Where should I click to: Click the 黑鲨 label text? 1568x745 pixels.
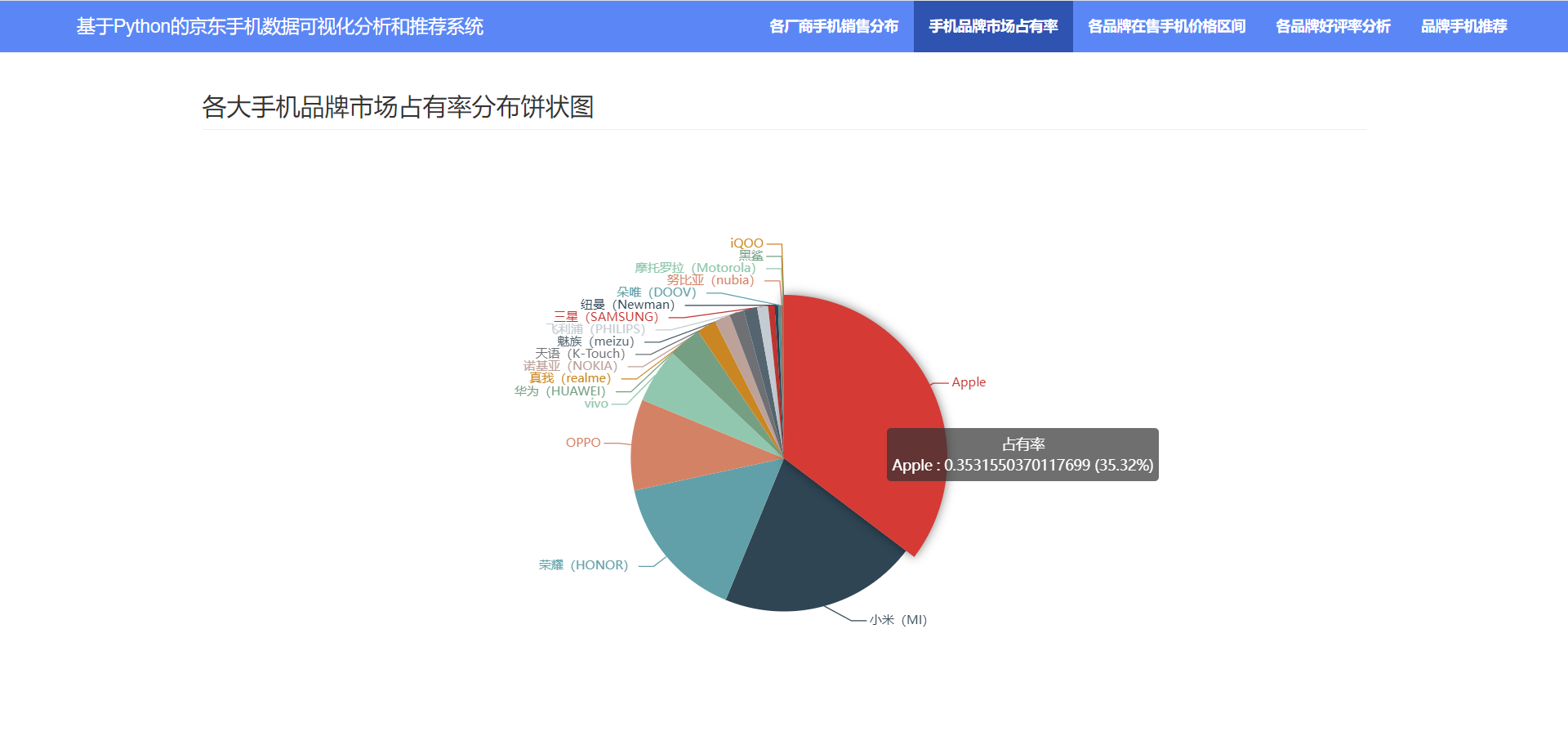click(751, 256)
